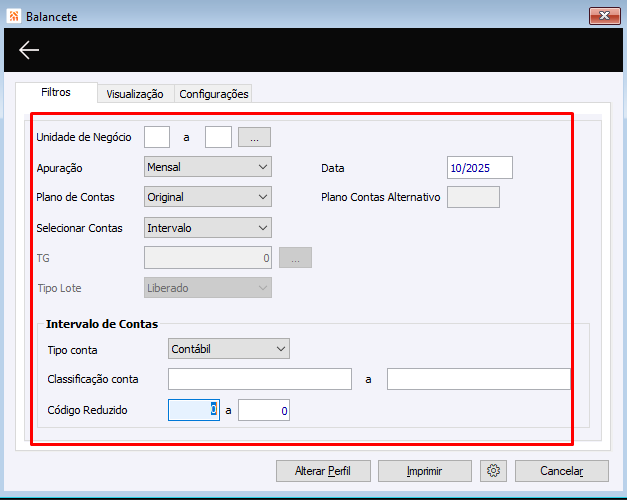Open the Selecionar Contas Intervalo dropdown
627x500 pixels.
pyautogui.click(x=208, y=228)
